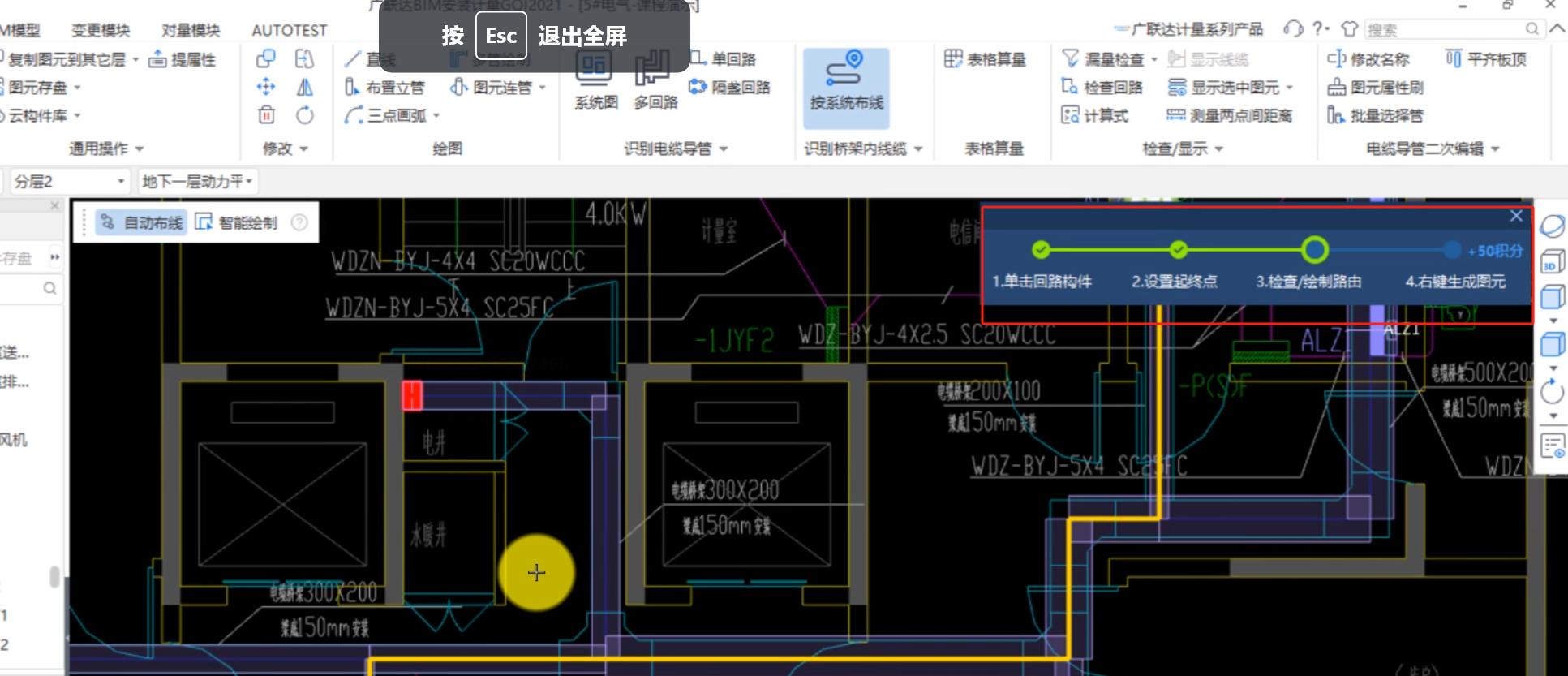Expand the 通用操作 group arrow
This screenshot has height=676, width=1568.
pos(140,149)
